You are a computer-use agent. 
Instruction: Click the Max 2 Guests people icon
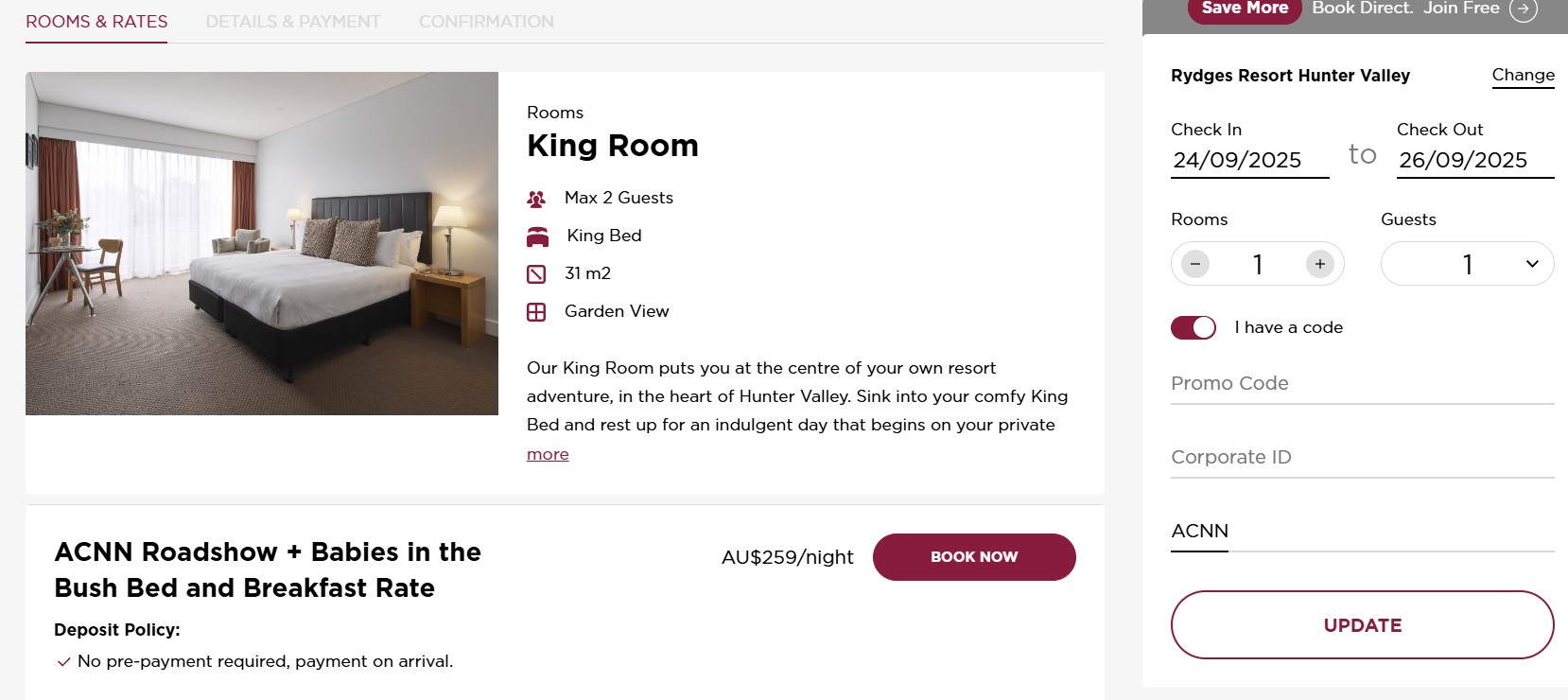tap(536, 199)
